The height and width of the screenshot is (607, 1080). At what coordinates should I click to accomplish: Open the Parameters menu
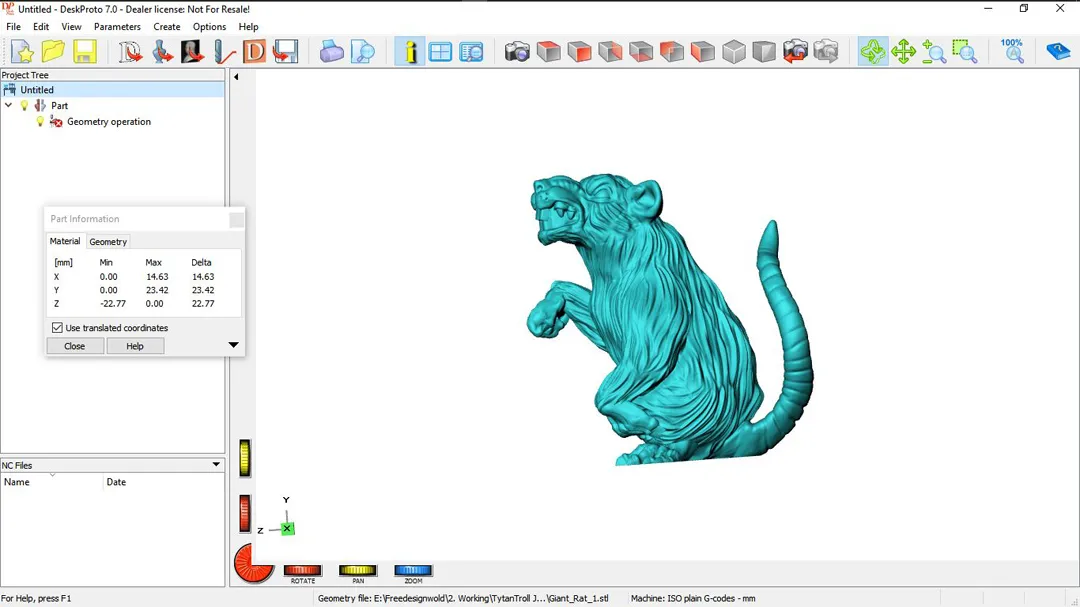(117, 27)
